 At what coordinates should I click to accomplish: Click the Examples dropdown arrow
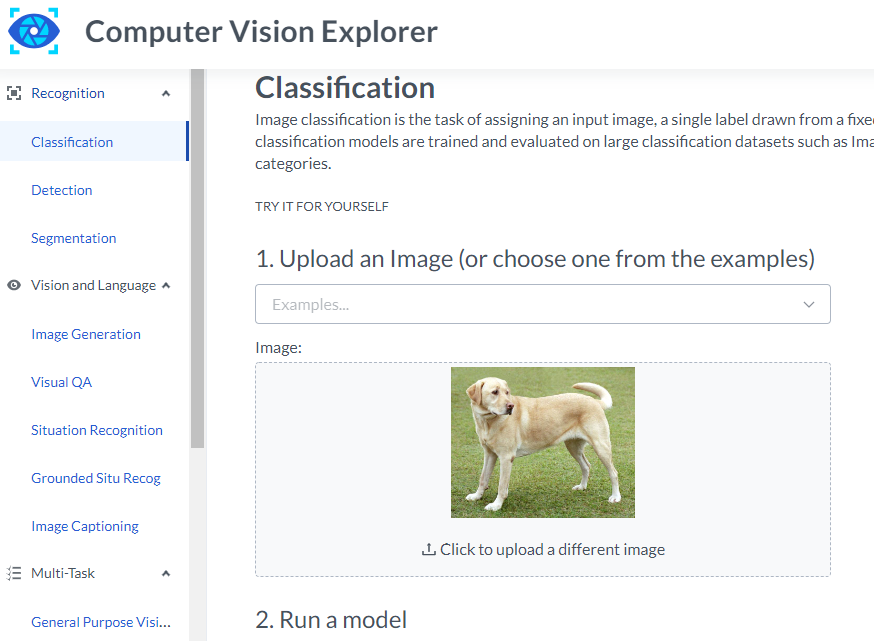click(x=809, y=304)
